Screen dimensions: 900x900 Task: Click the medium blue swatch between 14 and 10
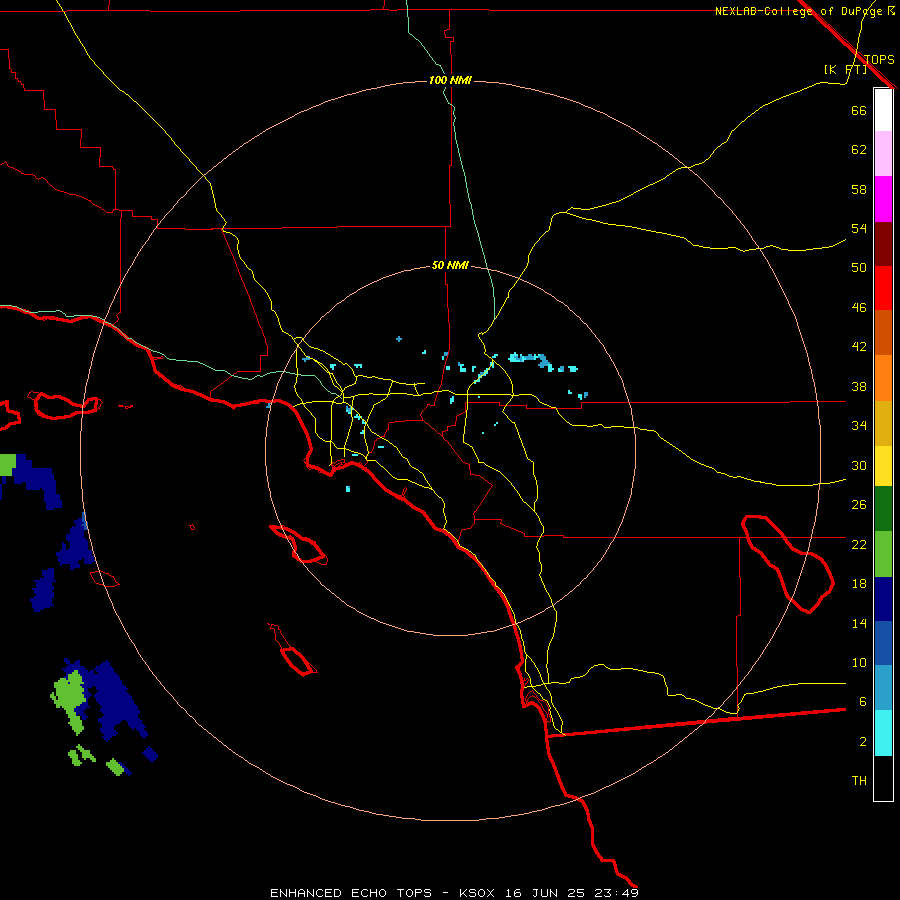[x=883, y=643]
